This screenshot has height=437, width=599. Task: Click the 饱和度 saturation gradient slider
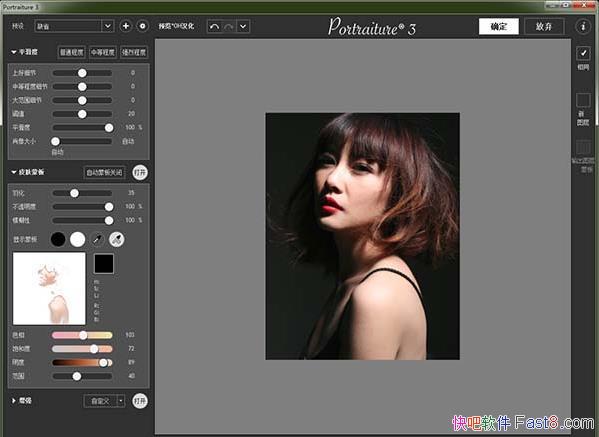[82, 349]
